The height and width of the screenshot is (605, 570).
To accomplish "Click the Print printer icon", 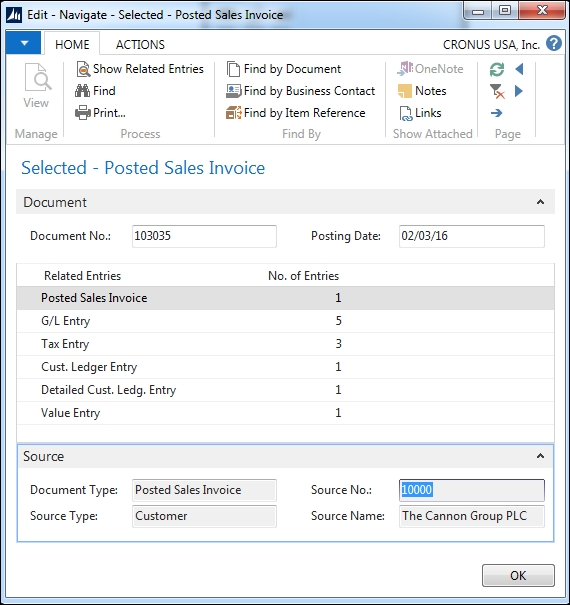I will pos(83,113).
